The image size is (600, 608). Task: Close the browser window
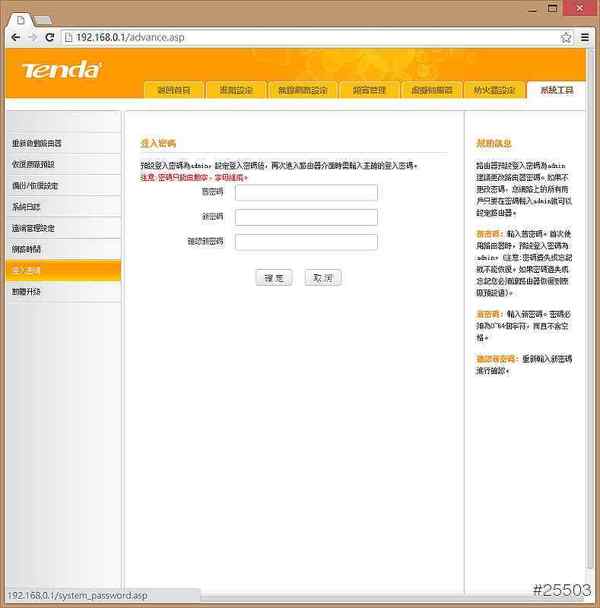579,8
